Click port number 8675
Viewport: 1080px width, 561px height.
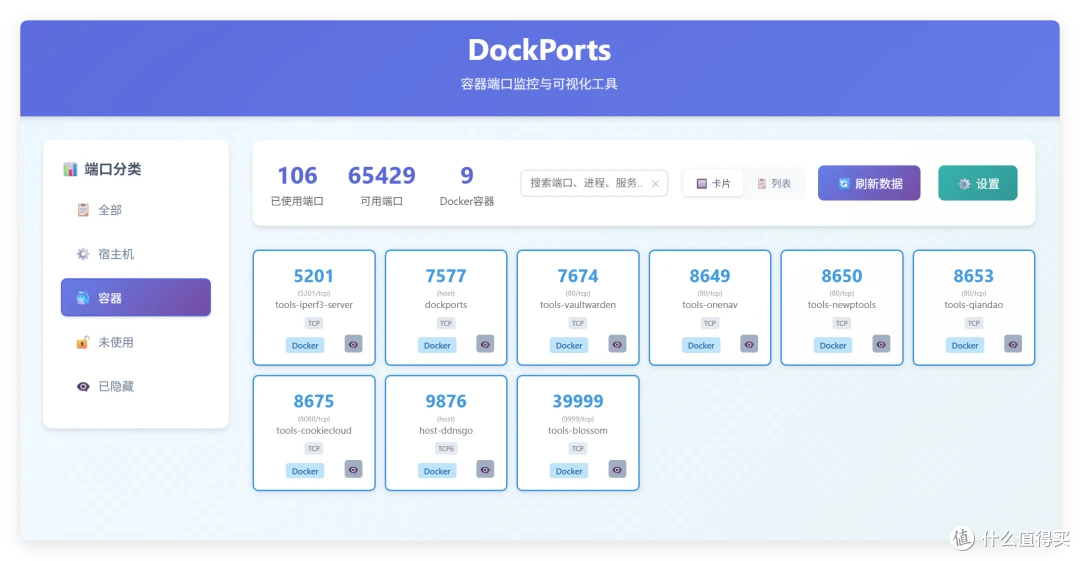pos(313,401)
